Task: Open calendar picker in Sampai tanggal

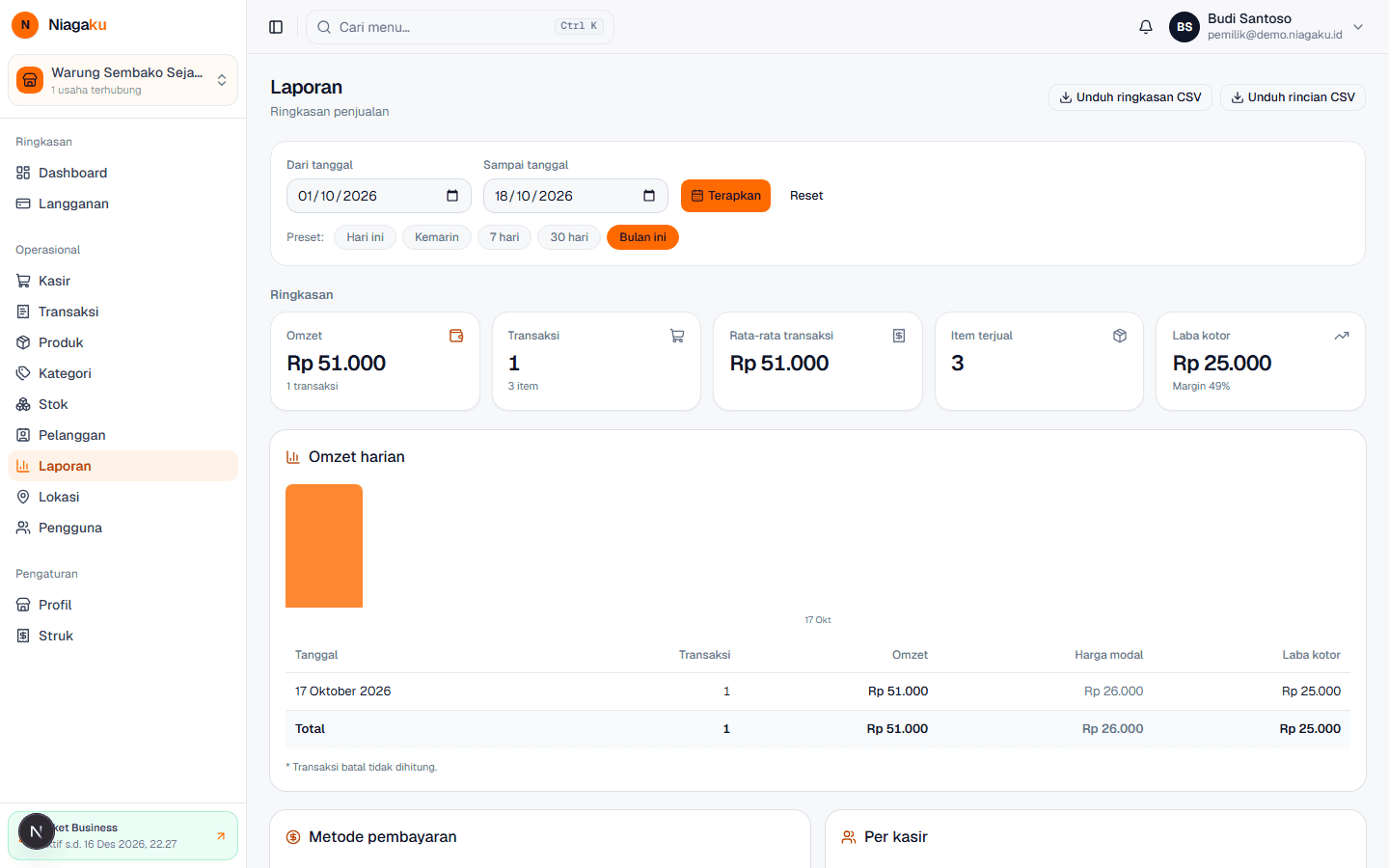Action: [649, 196]
